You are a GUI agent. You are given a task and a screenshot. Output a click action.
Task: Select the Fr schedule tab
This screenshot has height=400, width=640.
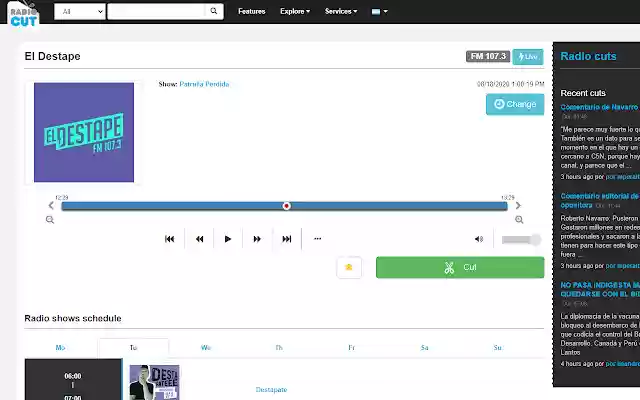[x=351, y=348]
